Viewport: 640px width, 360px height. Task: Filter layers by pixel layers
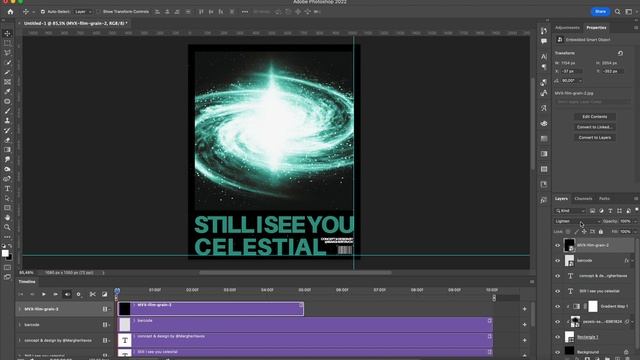coord(592,211)
